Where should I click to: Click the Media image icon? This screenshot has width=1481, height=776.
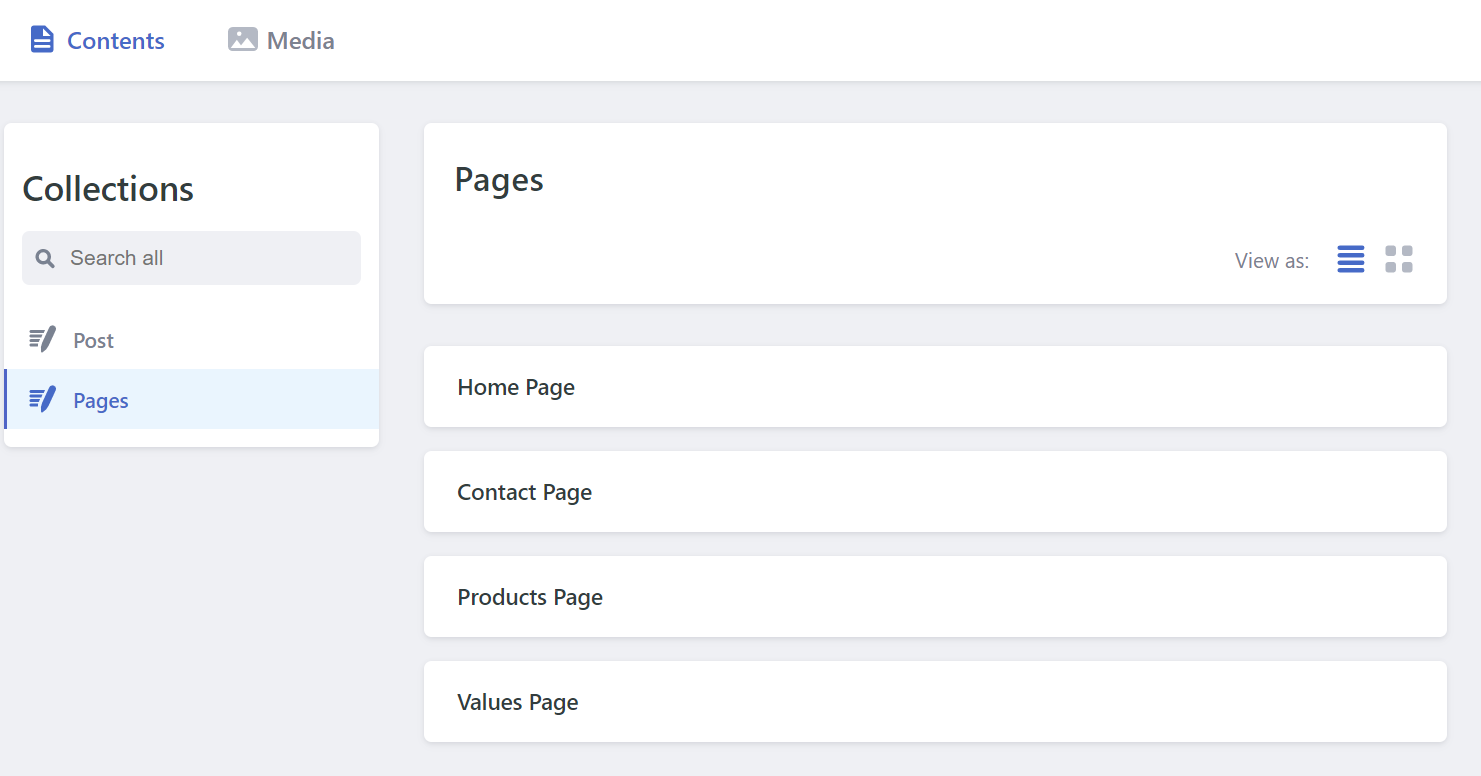click(242, 40)
